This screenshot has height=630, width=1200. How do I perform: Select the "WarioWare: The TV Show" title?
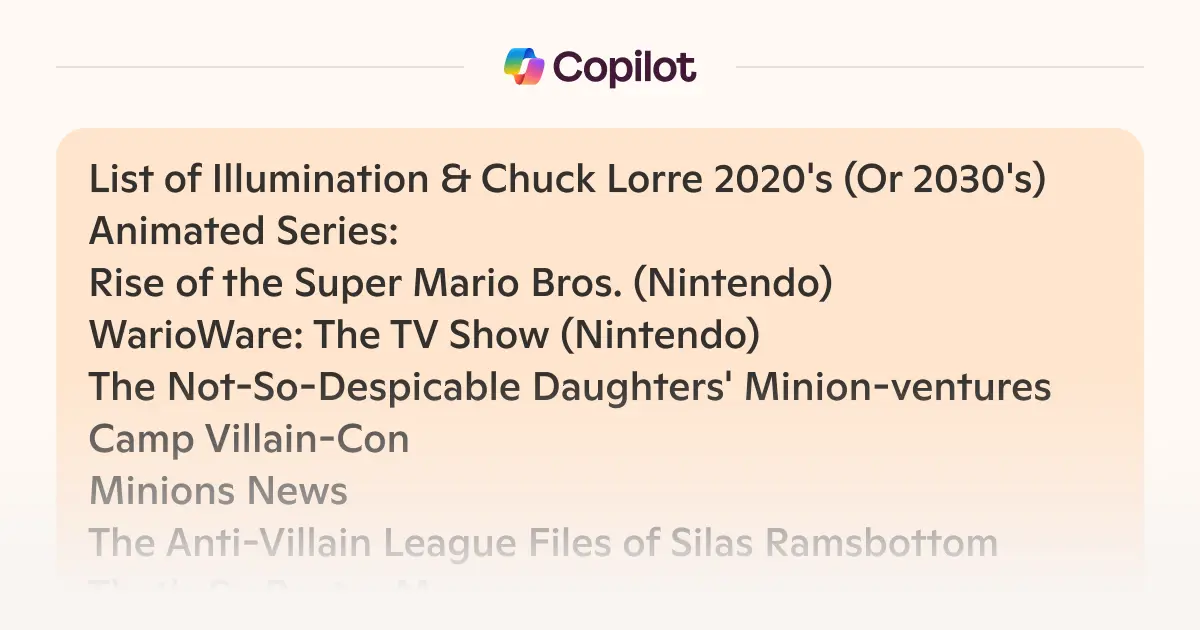tap(318, 336)
